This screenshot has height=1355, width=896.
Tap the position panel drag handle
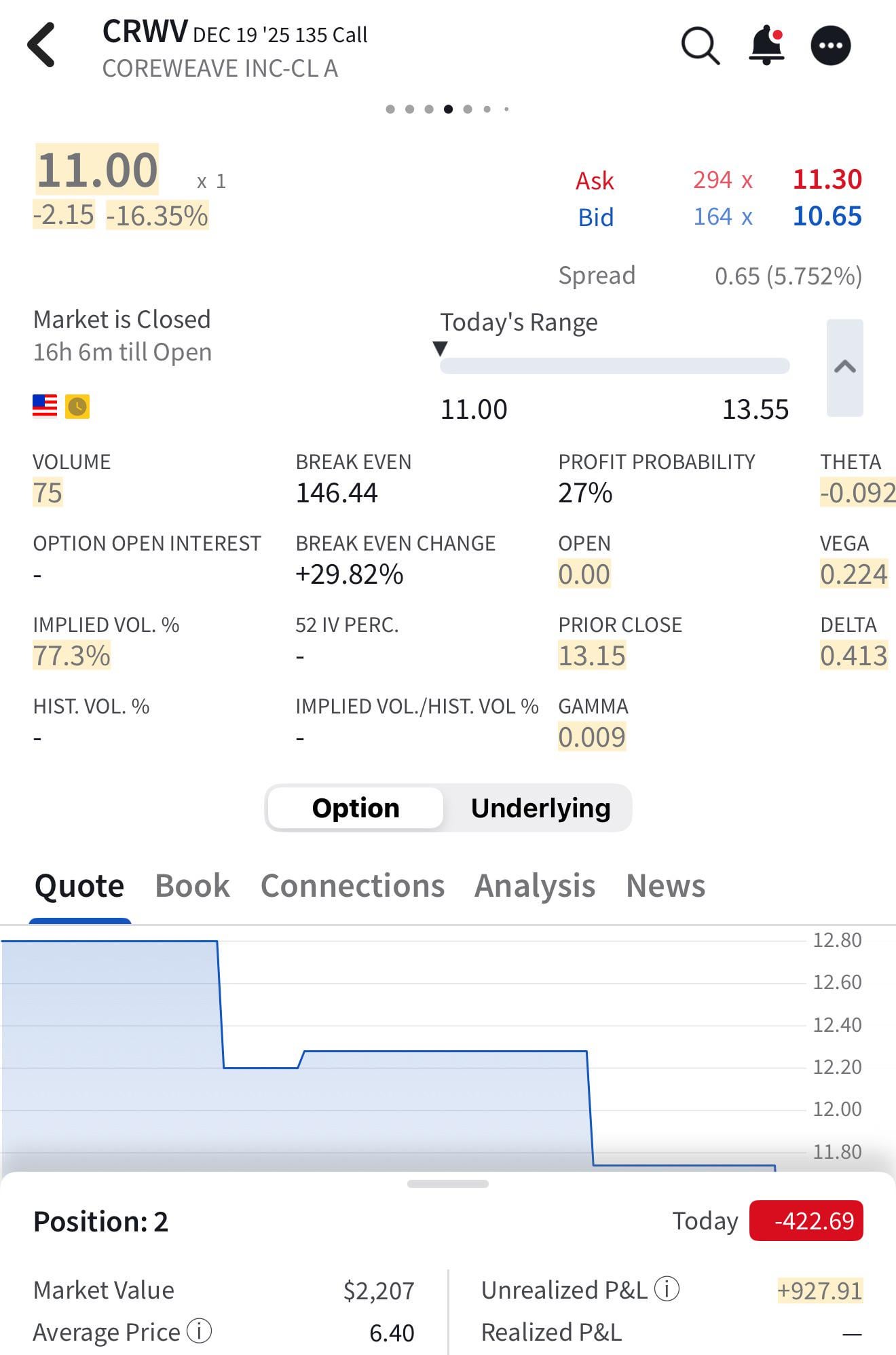(x=448, y=1184)
